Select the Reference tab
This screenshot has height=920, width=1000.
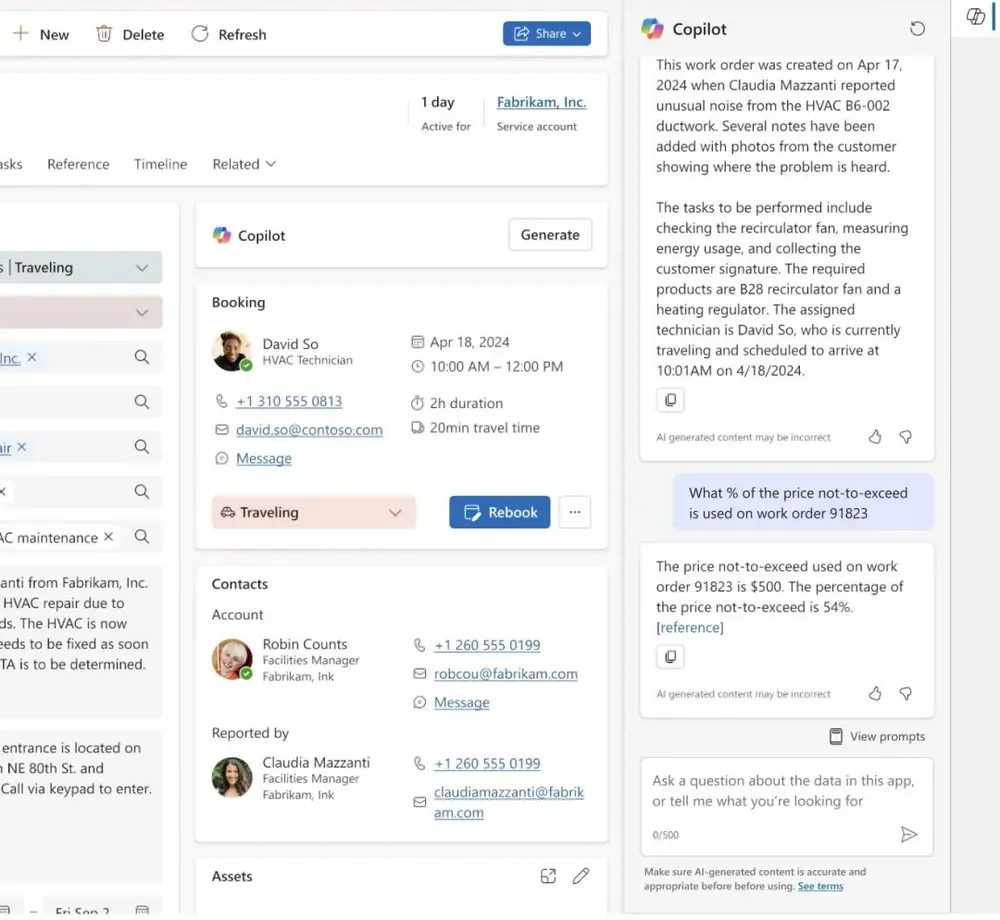78,164
